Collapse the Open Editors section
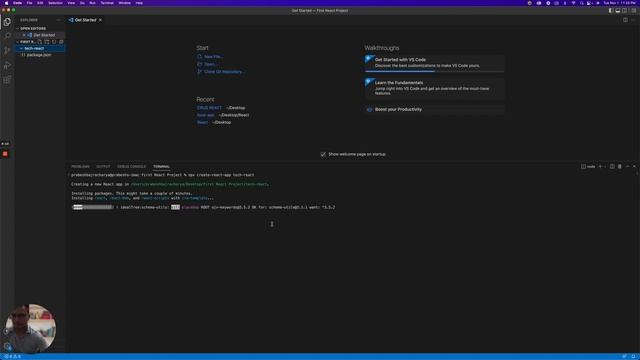 pos(33,29)
